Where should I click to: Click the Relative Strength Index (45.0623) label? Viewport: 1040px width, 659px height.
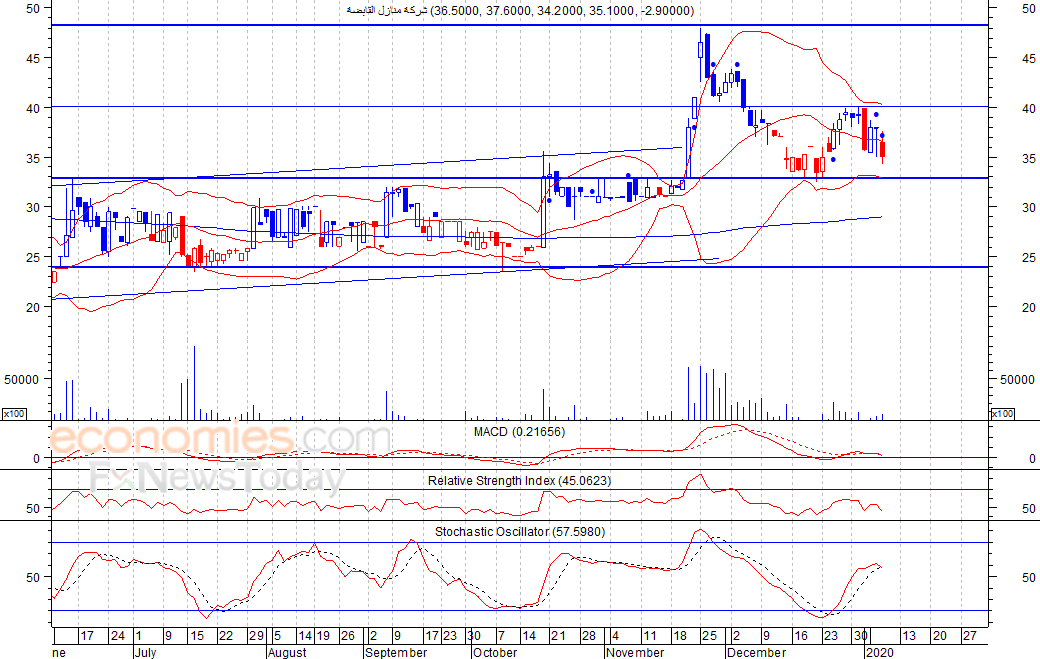click(x=519, y=480)
